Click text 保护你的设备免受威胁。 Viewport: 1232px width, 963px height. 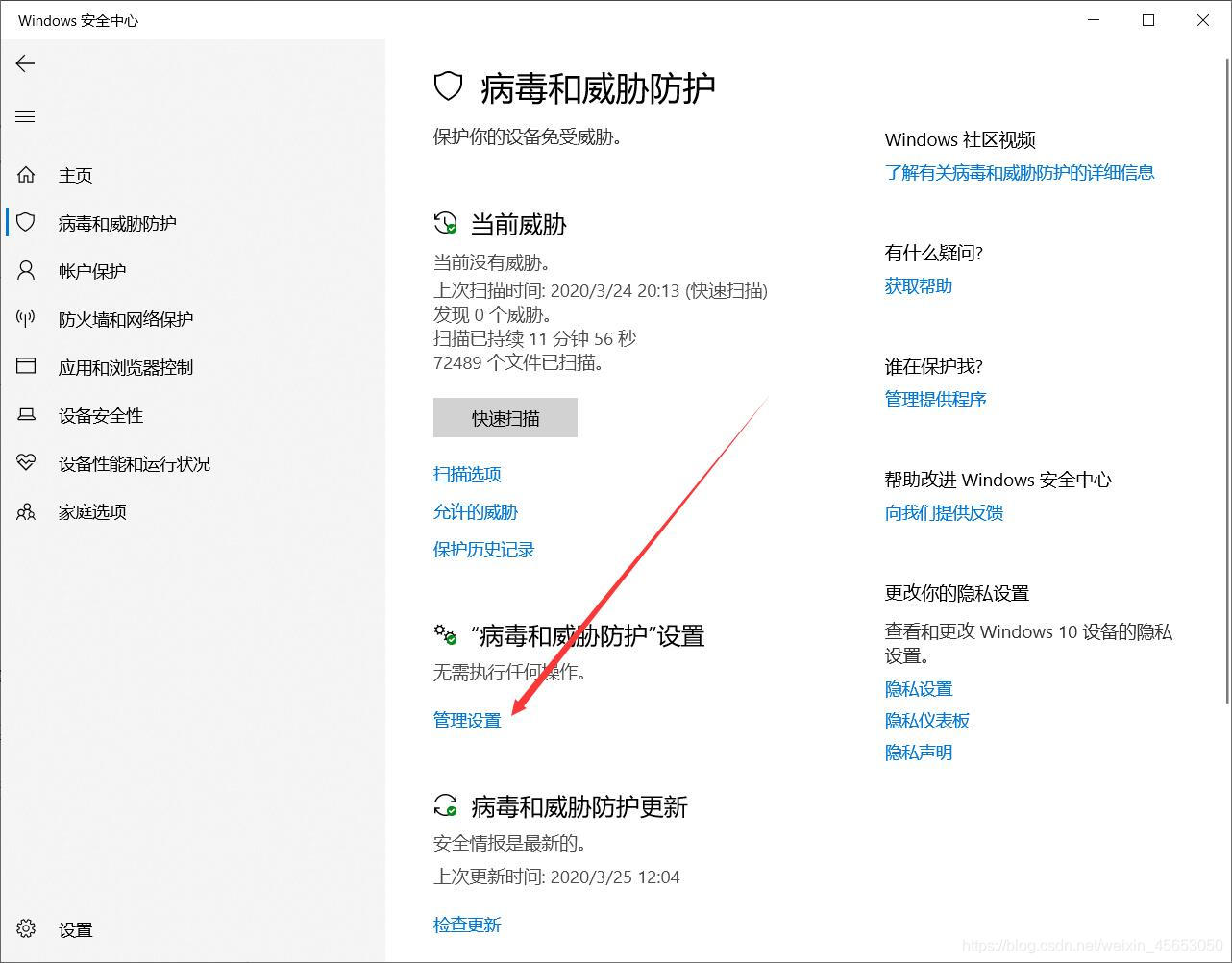click(528, 136)
